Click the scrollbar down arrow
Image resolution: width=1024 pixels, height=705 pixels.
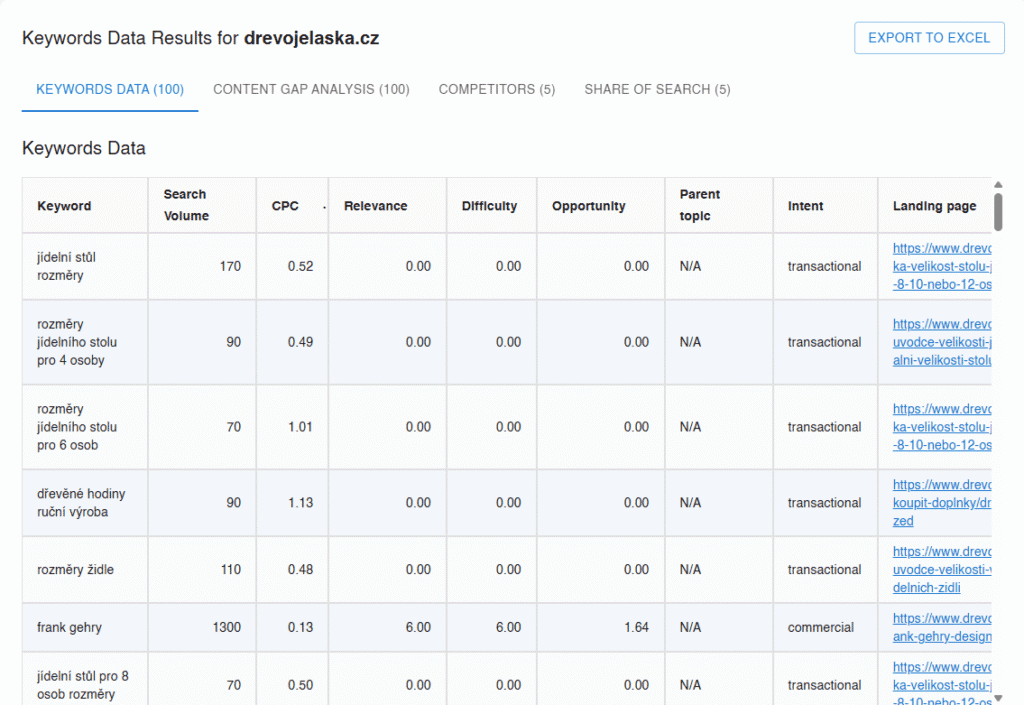point(998,697)
